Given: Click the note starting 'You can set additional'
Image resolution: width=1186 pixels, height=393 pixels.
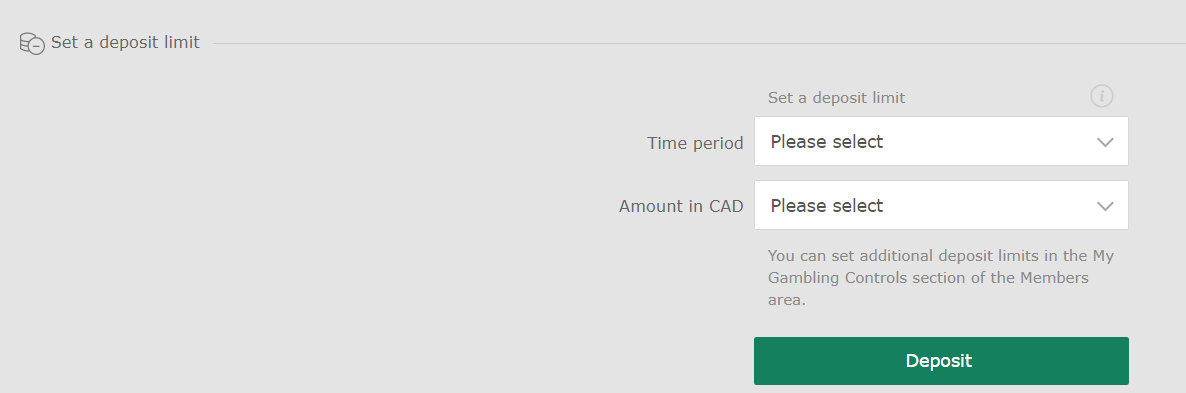Looking at the screenshot, I should (x=941, y=277).
